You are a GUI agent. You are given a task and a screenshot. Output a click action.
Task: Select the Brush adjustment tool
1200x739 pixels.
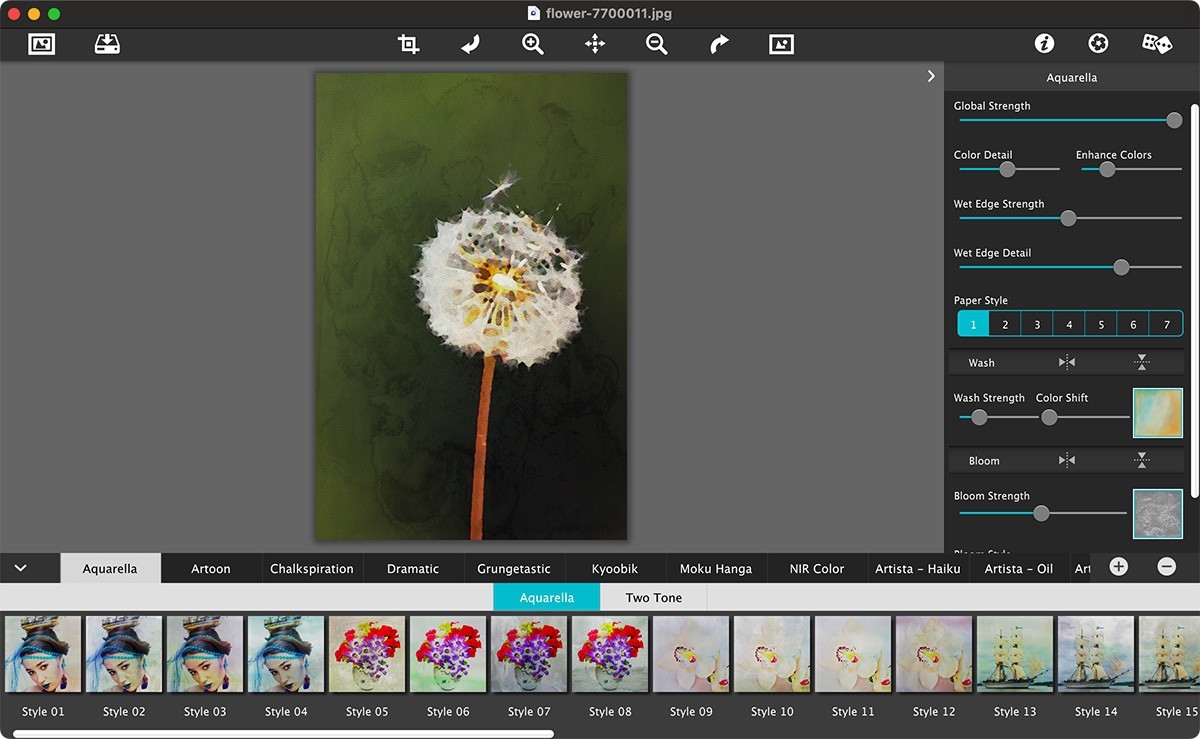tap(470, 43)
